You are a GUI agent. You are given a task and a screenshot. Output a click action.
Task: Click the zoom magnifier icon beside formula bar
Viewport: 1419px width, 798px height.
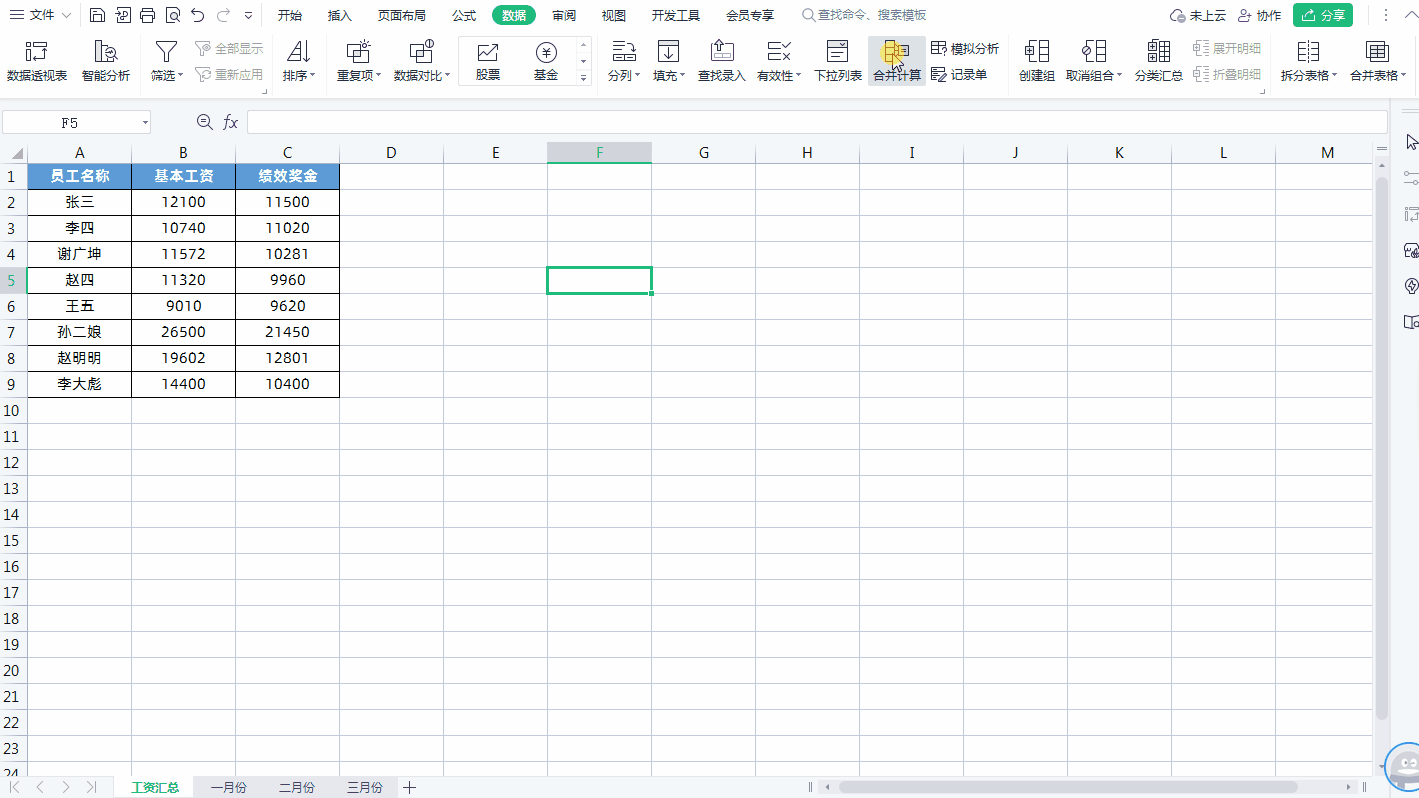pyautogui.click(x=205, y=122)
